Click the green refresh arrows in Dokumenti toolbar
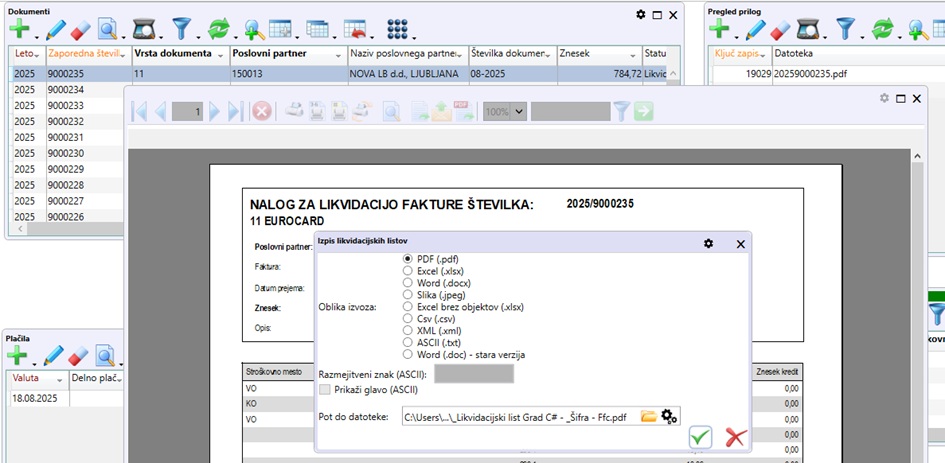The width and height of the screenshot is (945, 463). 219,28
